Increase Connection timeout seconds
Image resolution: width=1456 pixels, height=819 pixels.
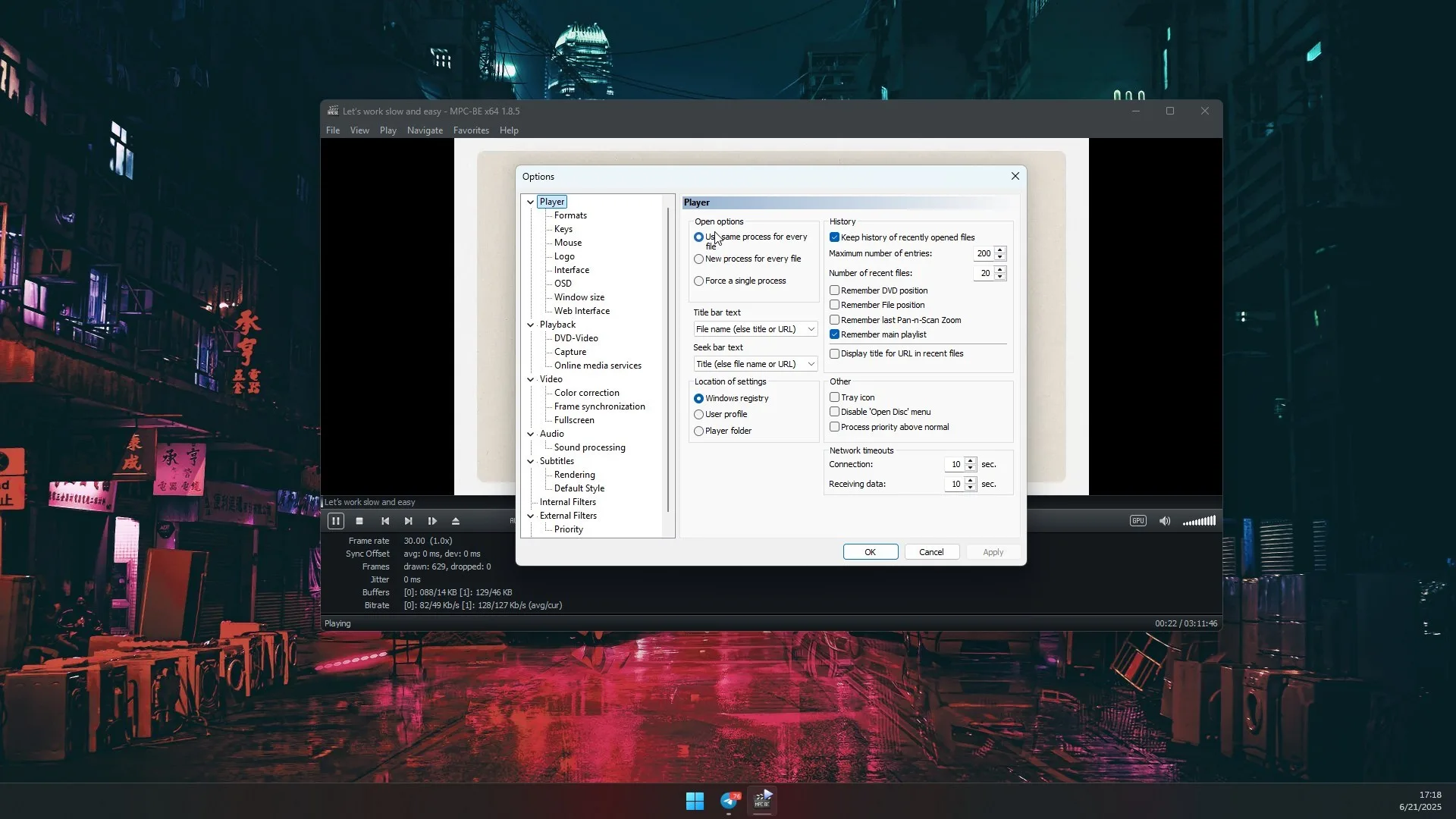[971, 460]
